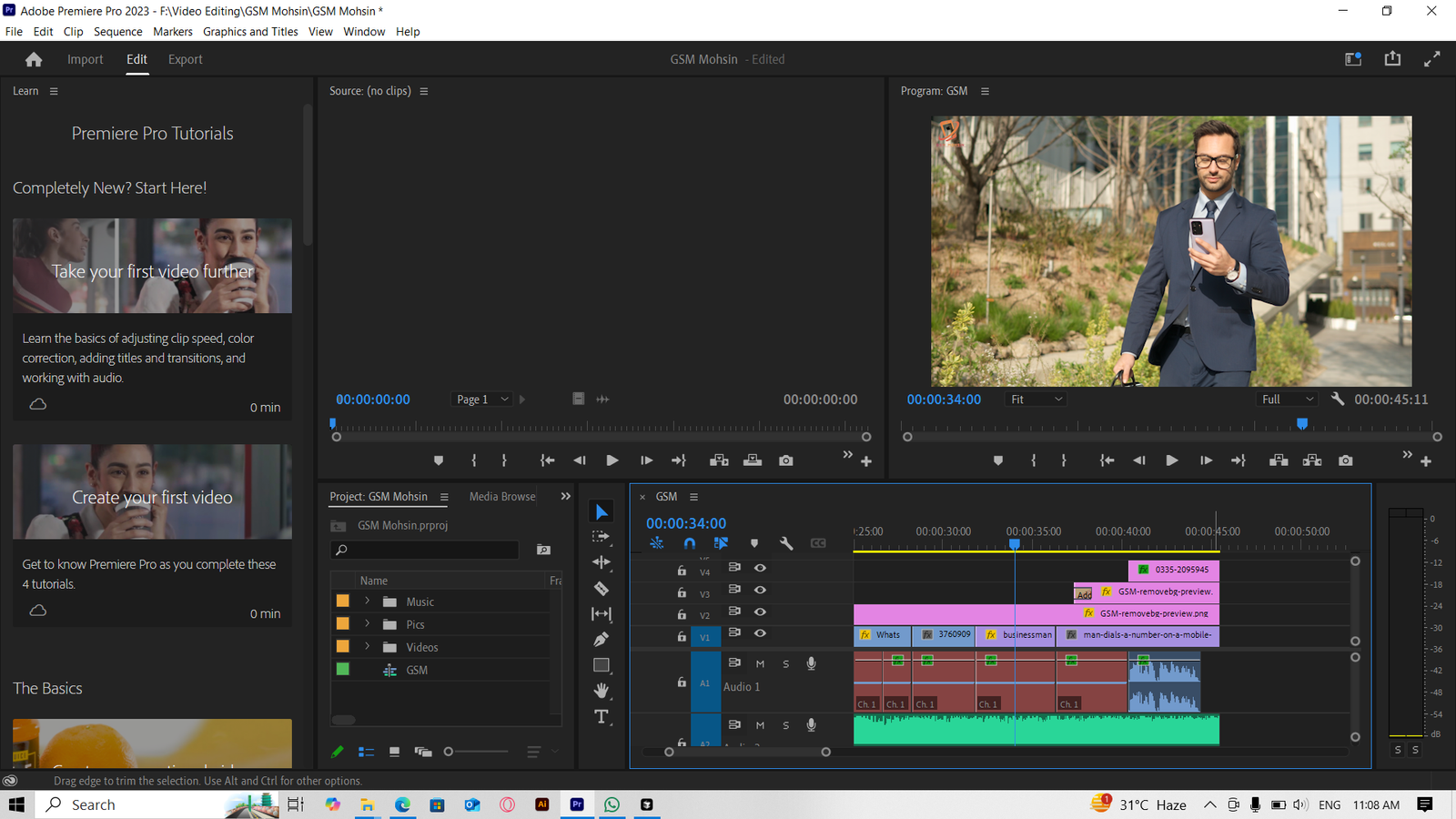Open Source monitor Page 1 dropdown
Viewport: 1456px width, 819px height.
[482, 399]
